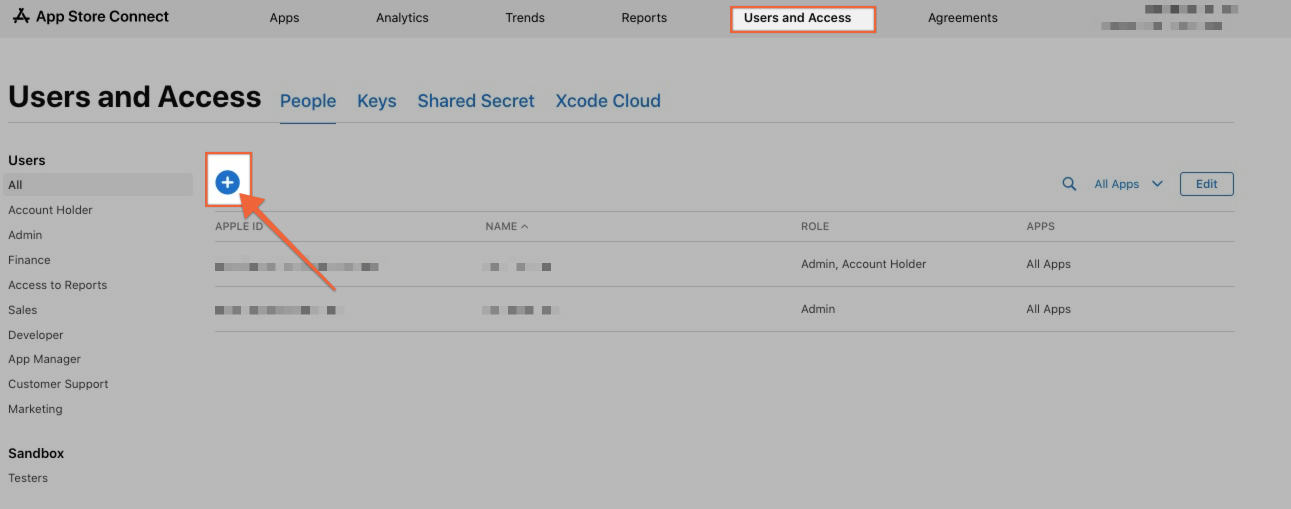
Task: Open the Apps top navigation item
Action: (x=284, y=18)
